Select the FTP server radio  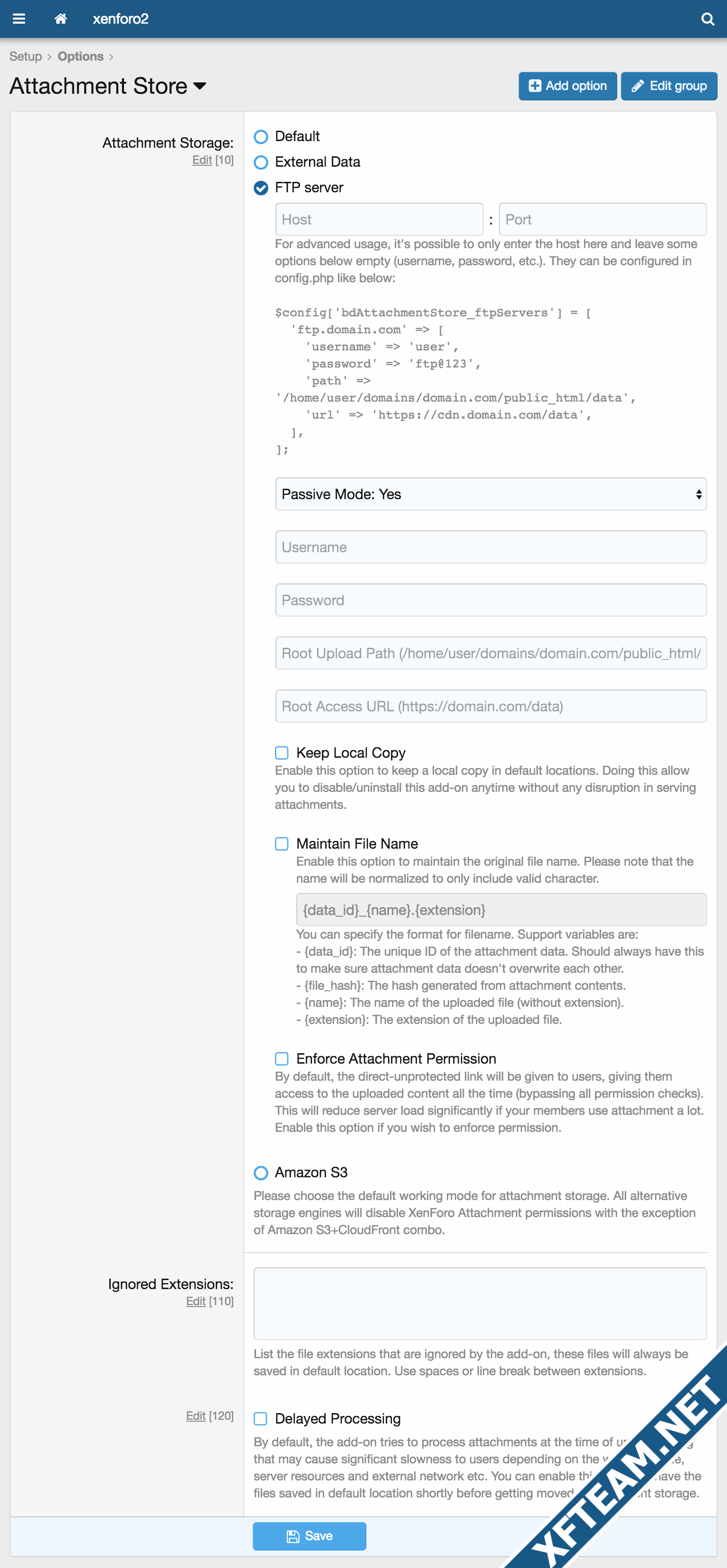tap(261, 188)
